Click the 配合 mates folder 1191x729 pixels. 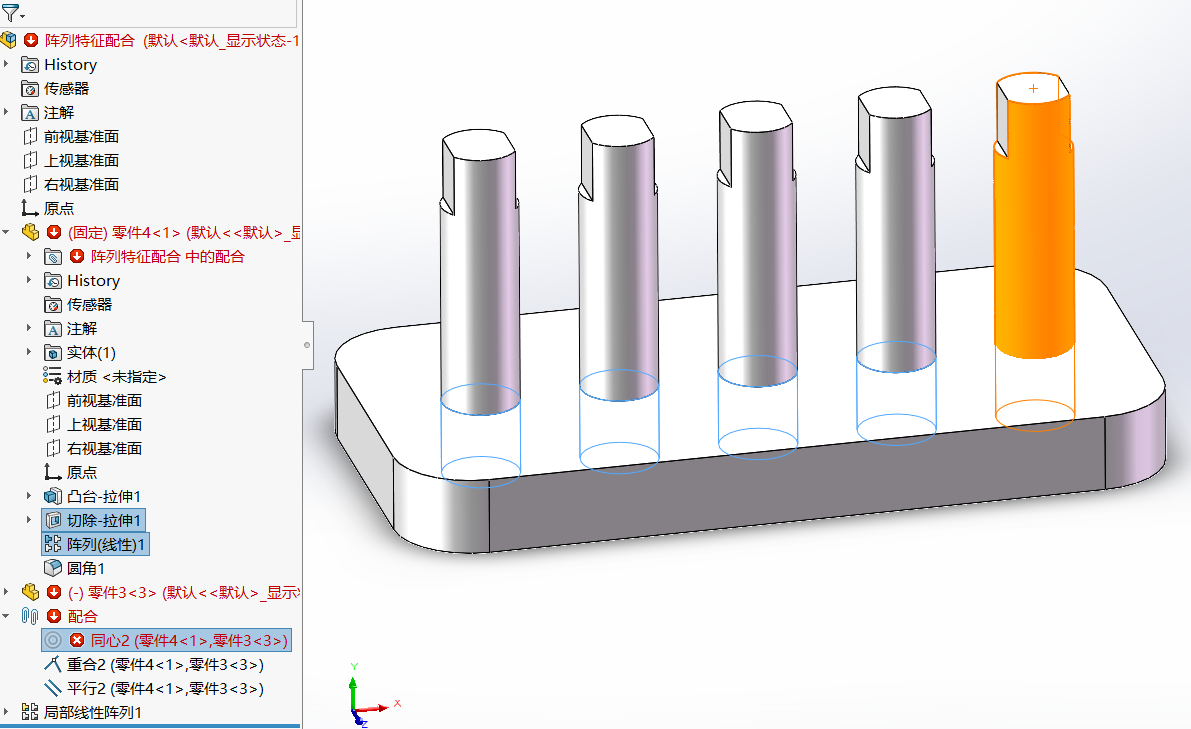coord(34,616)
